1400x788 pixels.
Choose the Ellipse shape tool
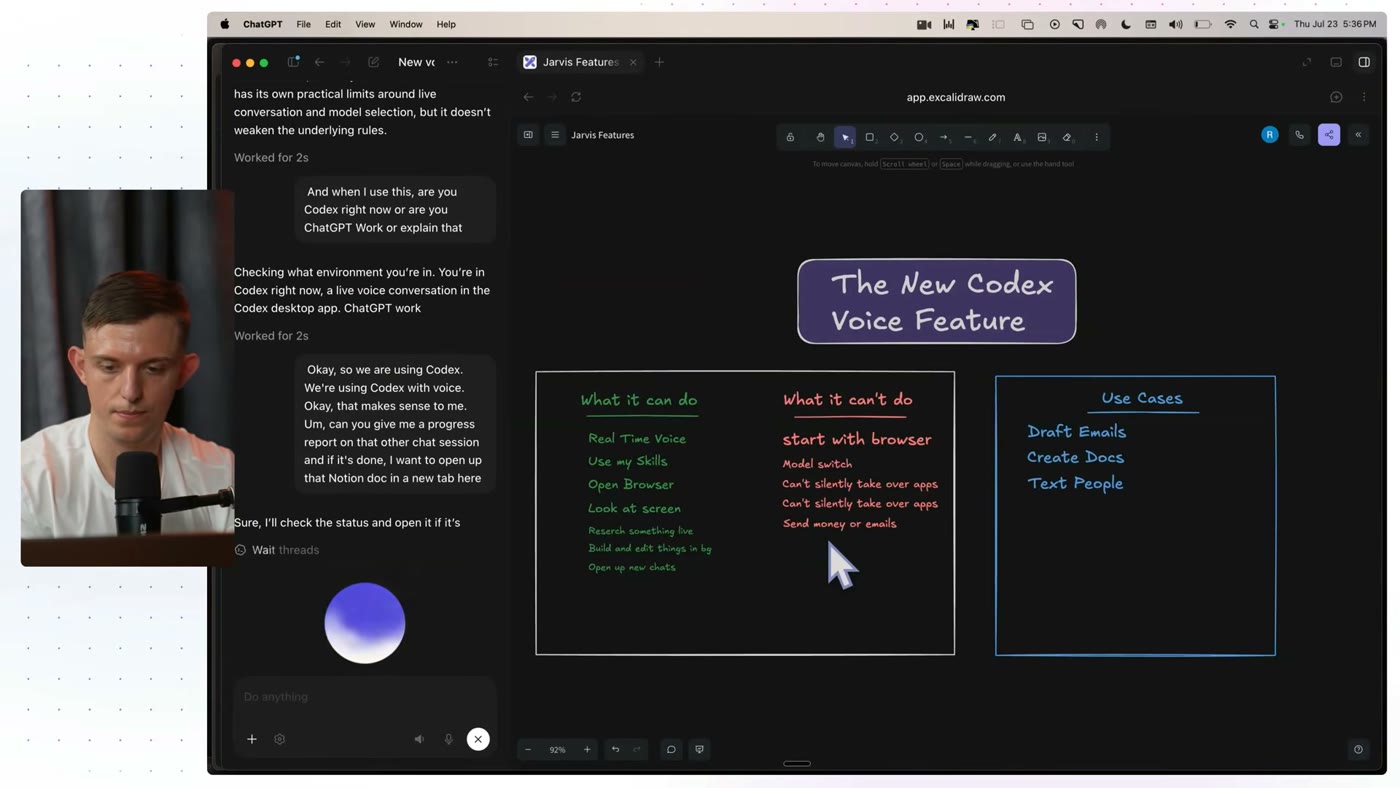tap(919, 137)
